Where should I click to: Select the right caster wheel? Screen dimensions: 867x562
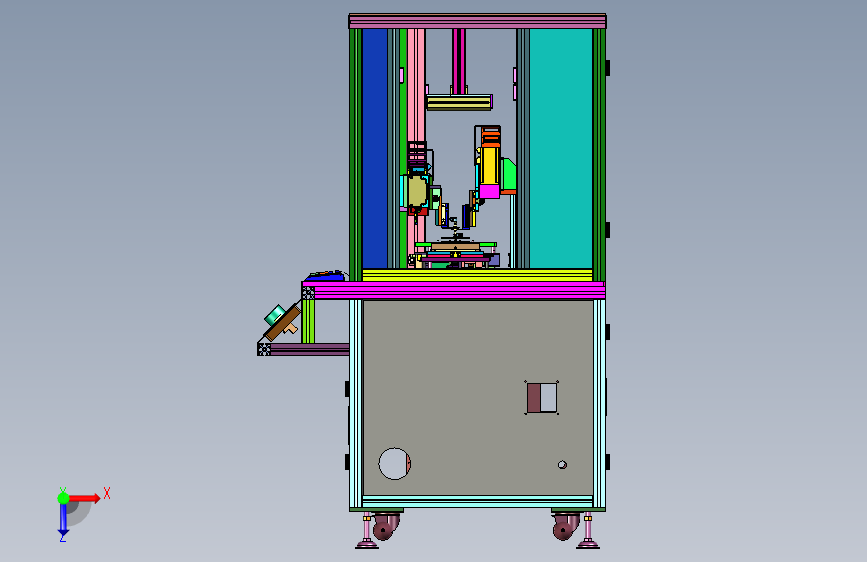[x=566, y=526]
